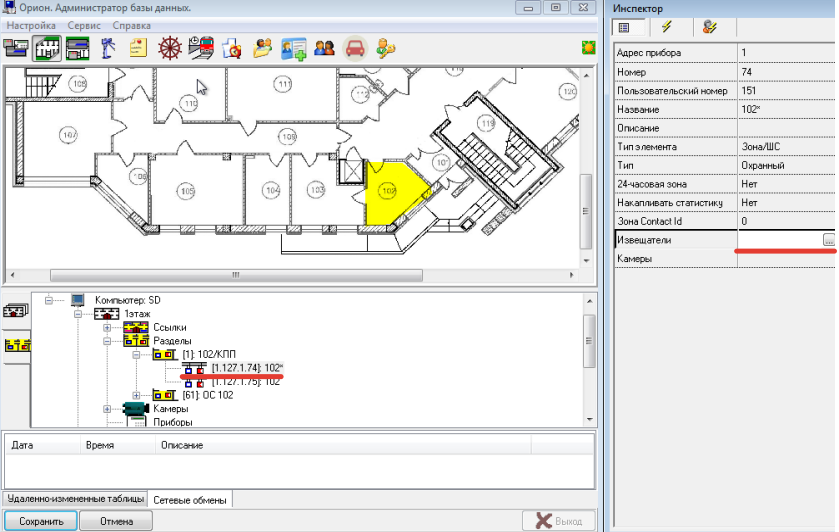This screenshot has height=532, width=839.
Task: Select the floor plans toolbar icon
Action: 46,46
